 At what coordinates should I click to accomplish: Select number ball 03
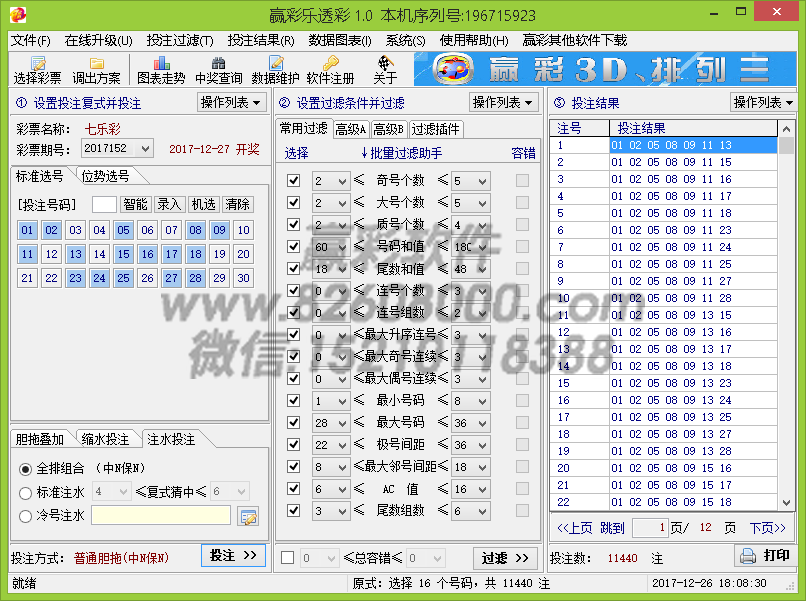(x=76, y=230)
